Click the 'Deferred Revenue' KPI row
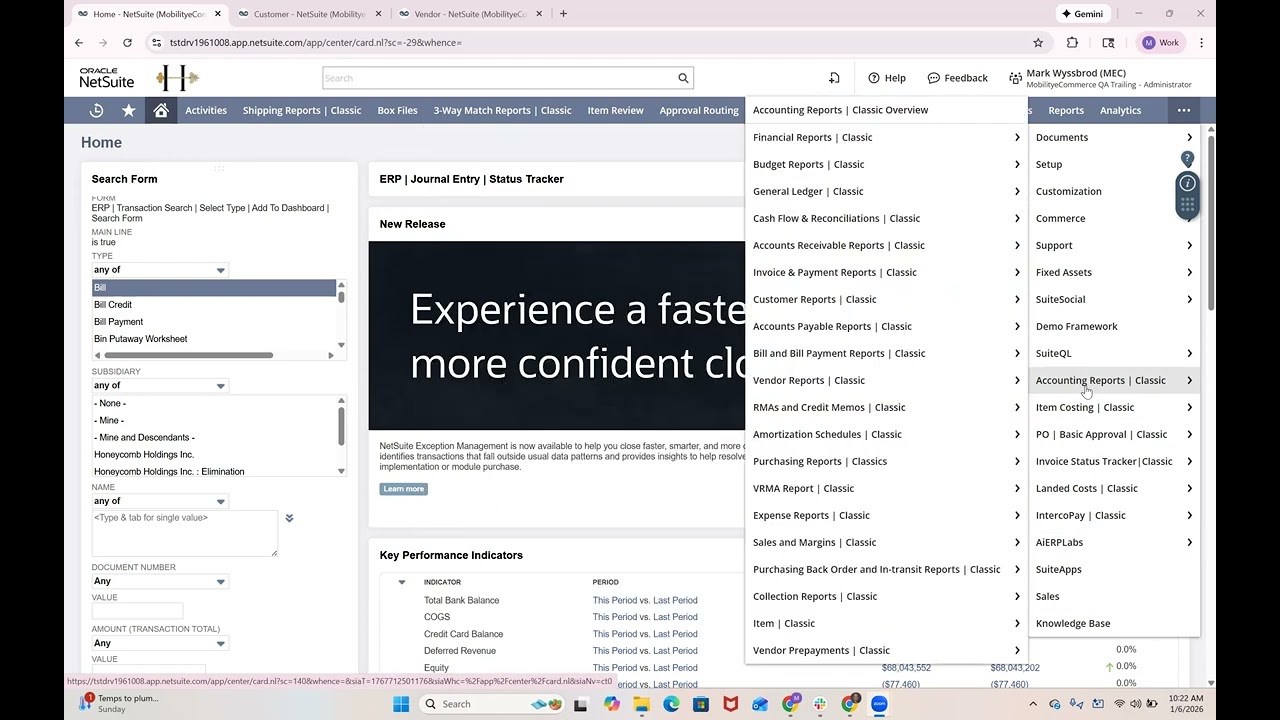 pos(459,651)
